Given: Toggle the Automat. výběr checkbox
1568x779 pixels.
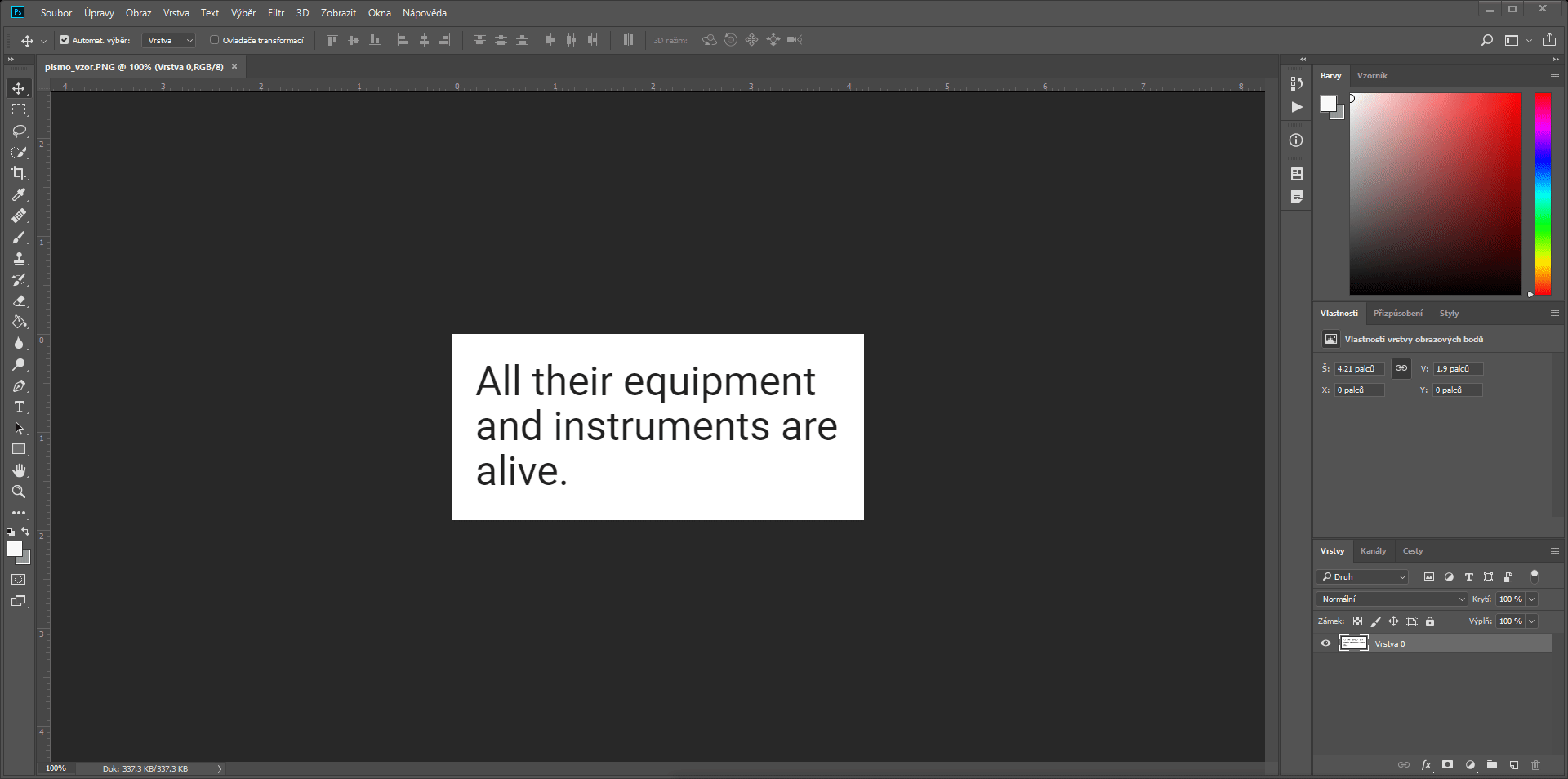Looking at the screenshot, I should click(x=63, y=39).
